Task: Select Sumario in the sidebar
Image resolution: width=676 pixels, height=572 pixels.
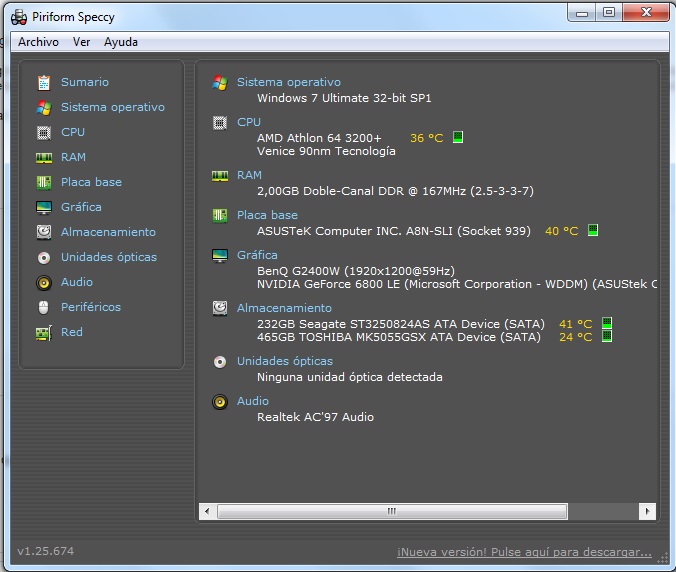Action: 84,82
